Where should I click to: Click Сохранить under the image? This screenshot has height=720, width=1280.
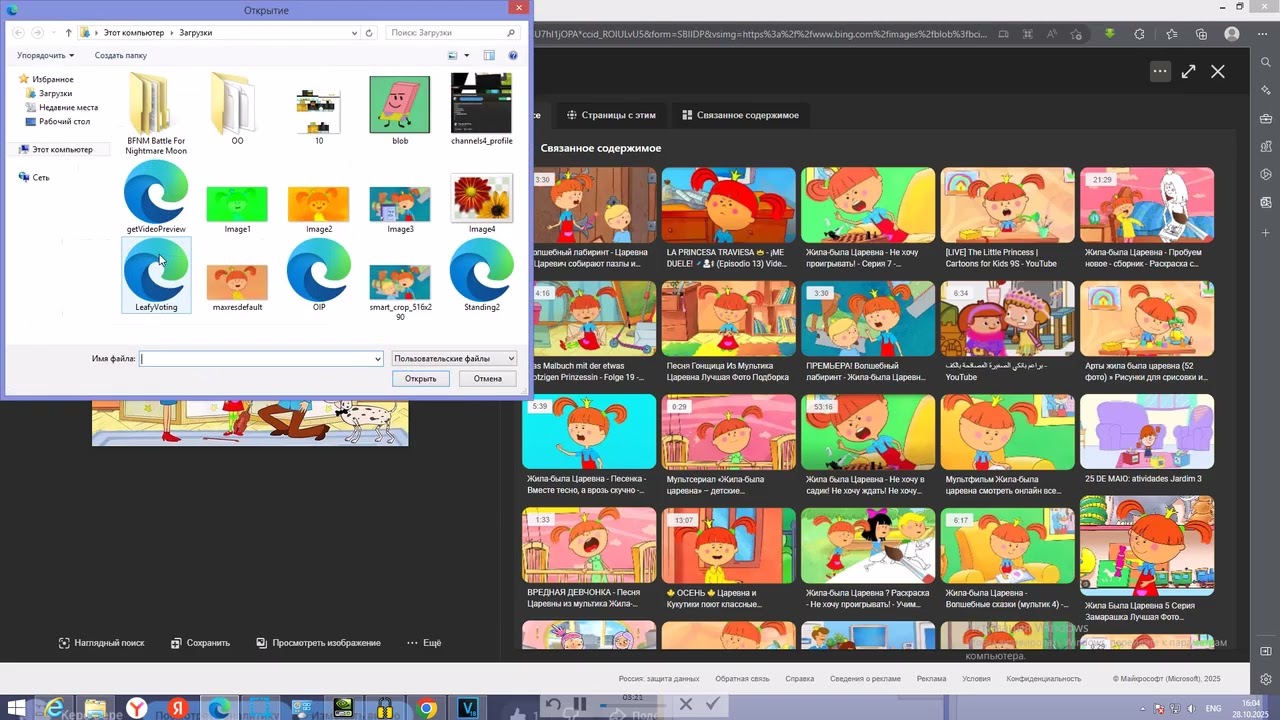pos(200,643)
